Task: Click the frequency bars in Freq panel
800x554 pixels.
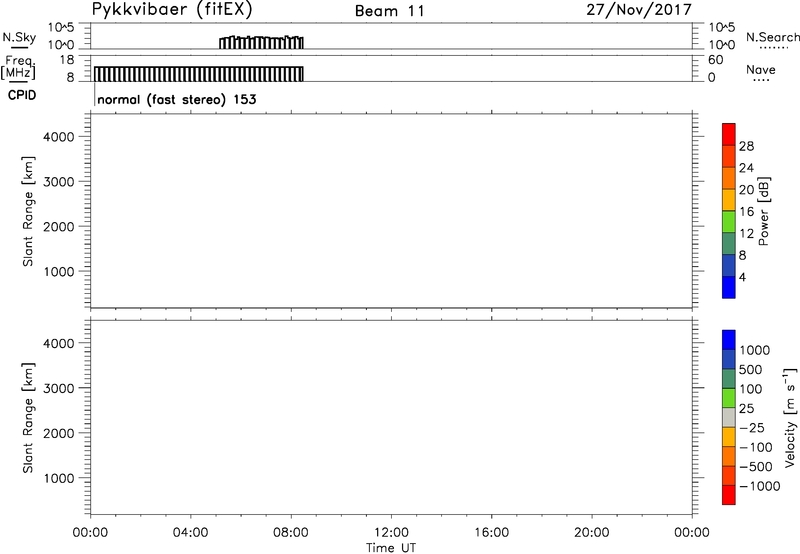Action: [x=198, y=74]
